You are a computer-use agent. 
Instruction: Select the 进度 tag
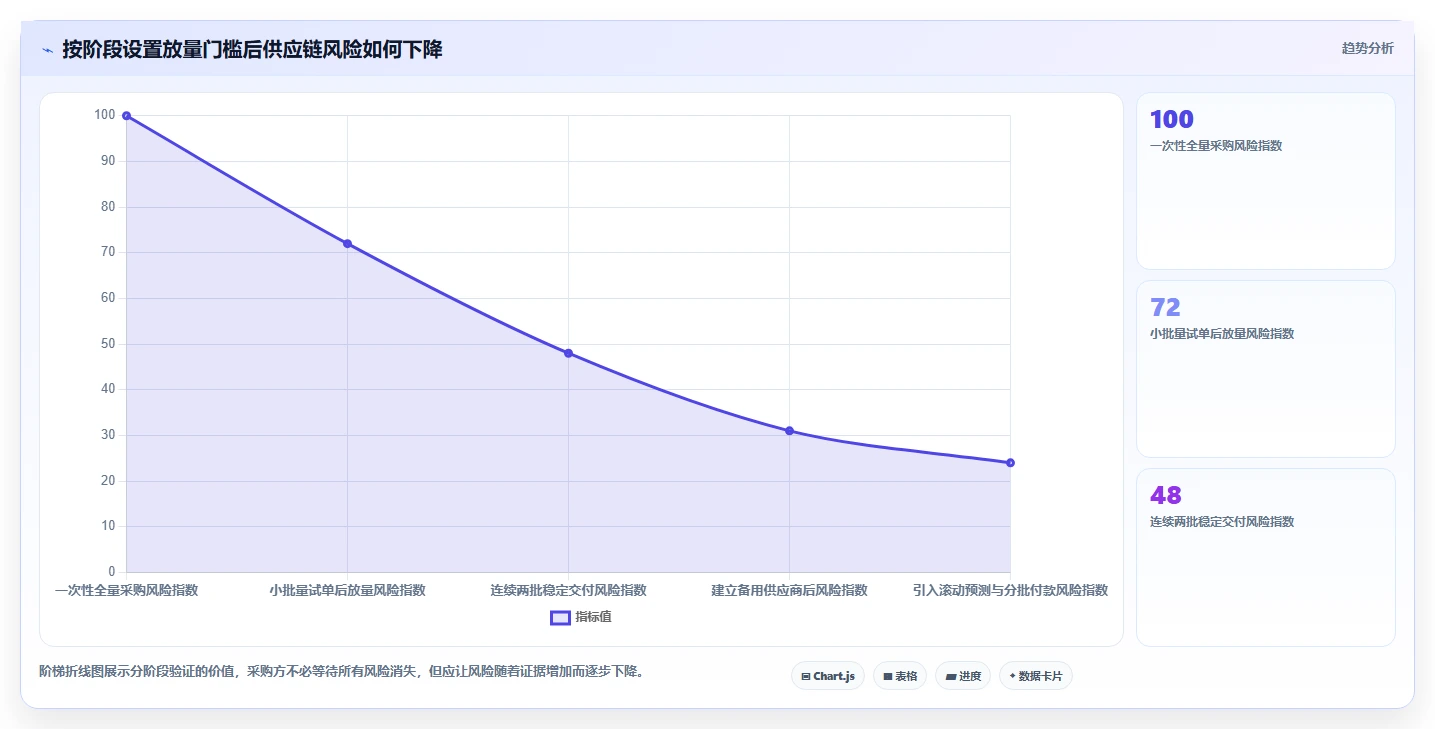point(963,676)
